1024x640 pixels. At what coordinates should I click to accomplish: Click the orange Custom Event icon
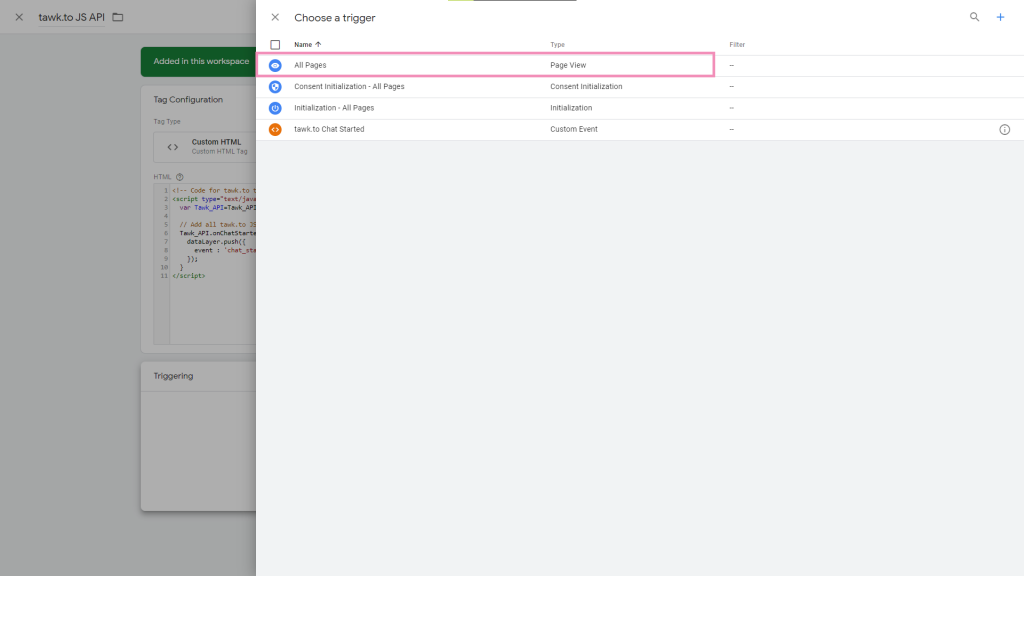(x=275, y=130)
